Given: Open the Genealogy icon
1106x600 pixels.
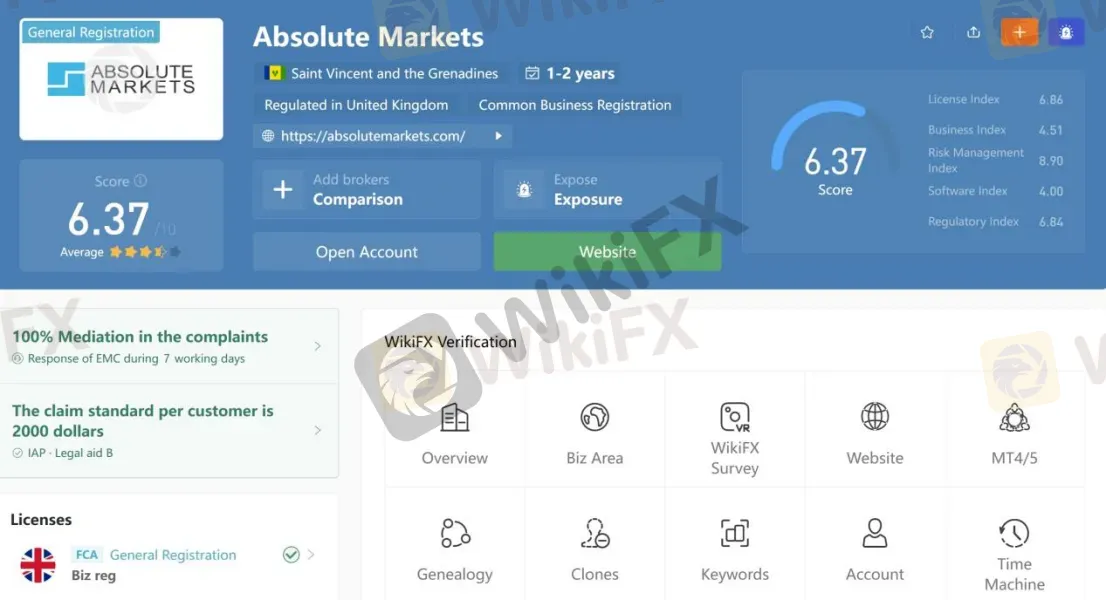Looking at the screenshot, I should coord(455,534).
